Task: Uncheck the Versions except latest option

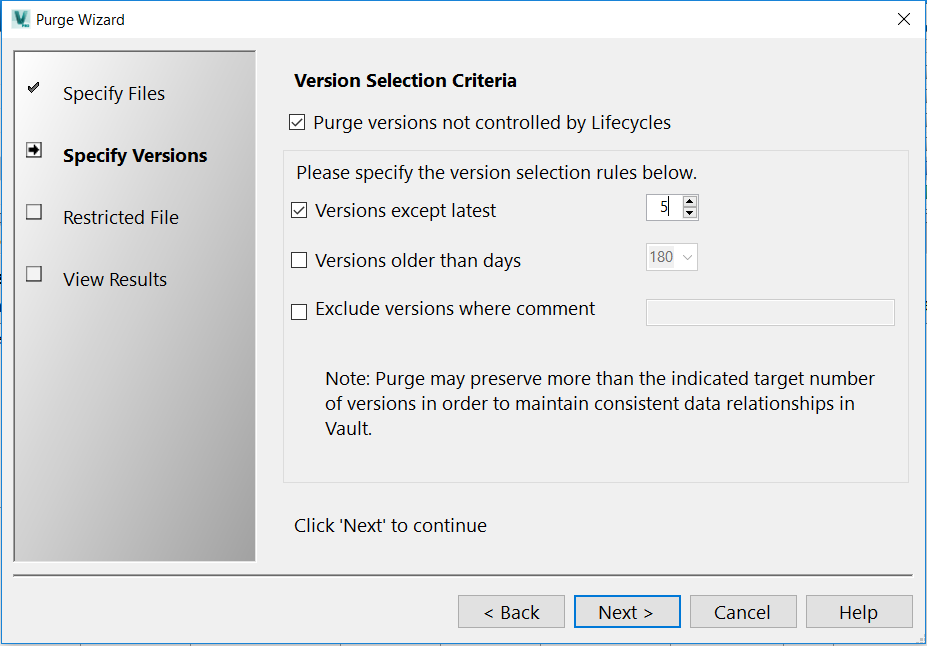Action: click(298, 207)
